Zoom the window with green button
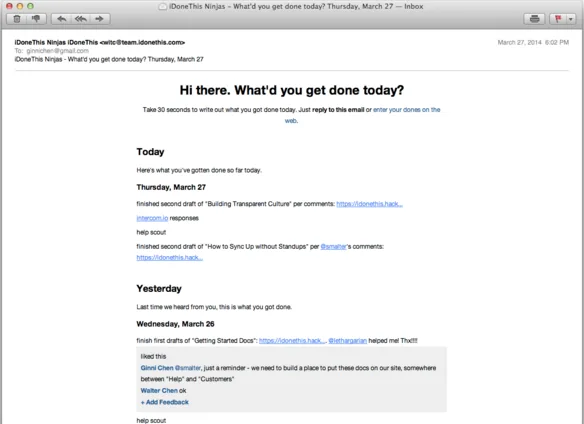Screen dimensions: 584x424 (x=30, y=6)
